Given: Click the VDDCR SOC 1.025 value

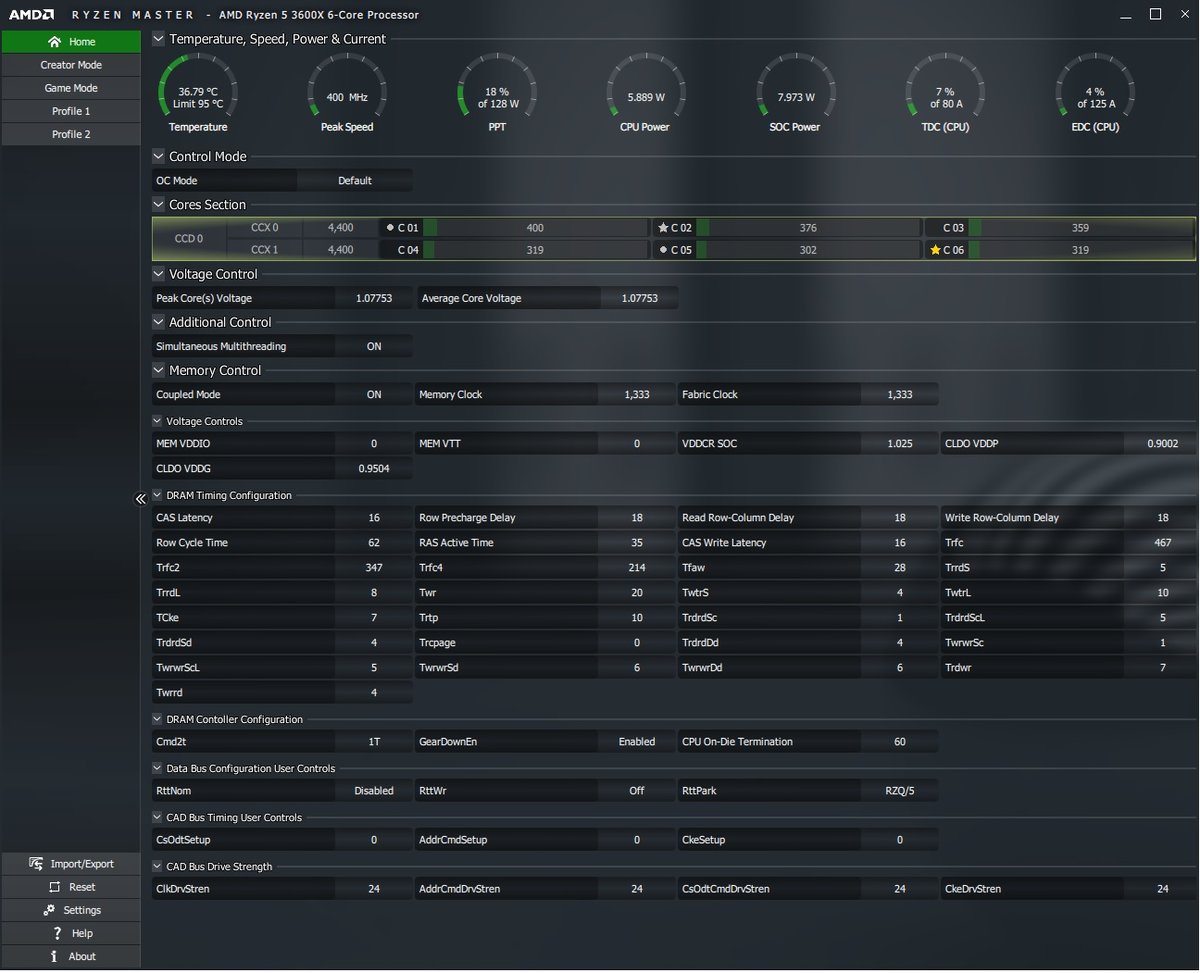Looking at the screenshot, I should (x=900, y=443).
